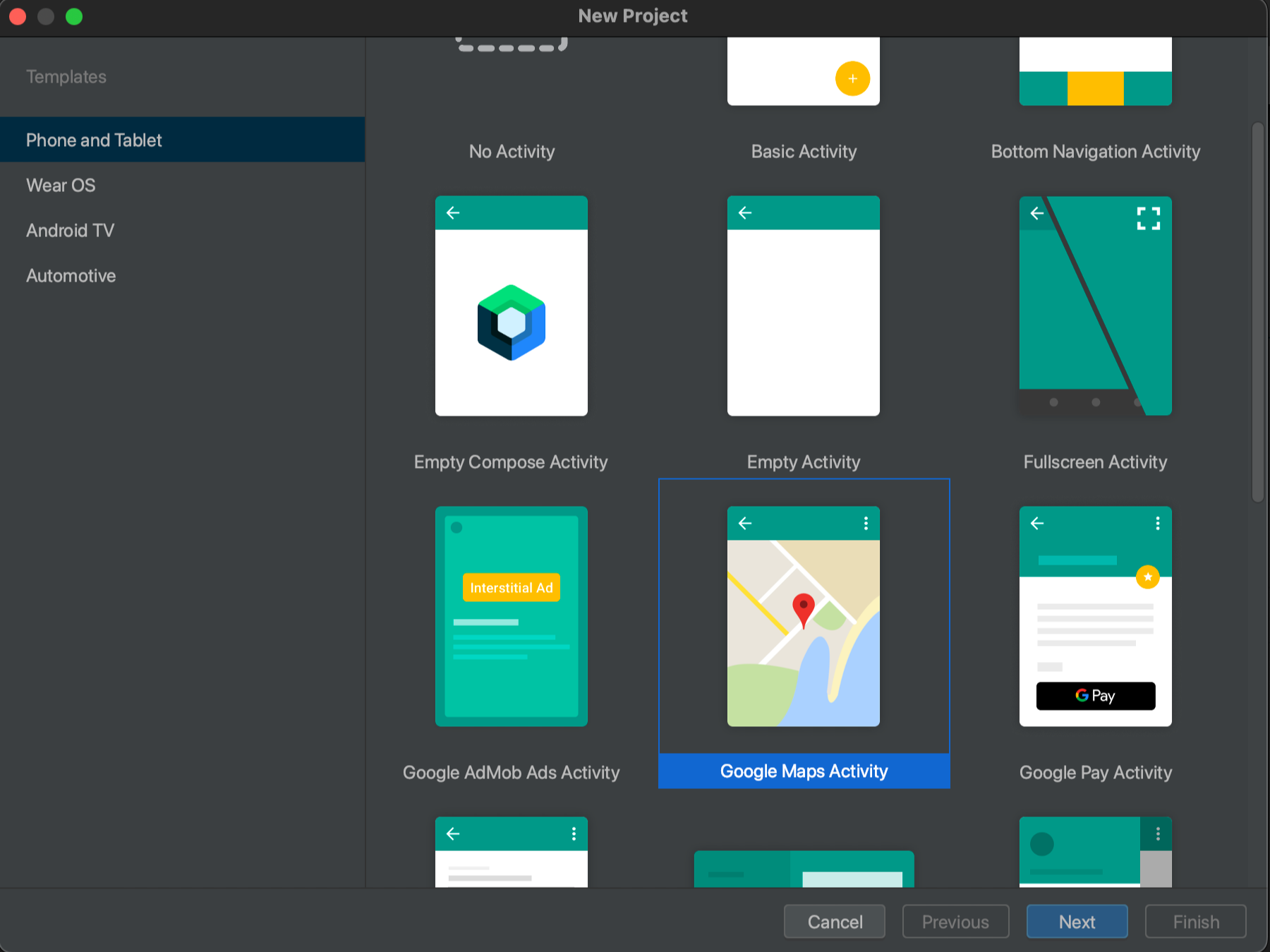
Task: Select the Google Maps Activity map thumbnail
Action: 804,616
